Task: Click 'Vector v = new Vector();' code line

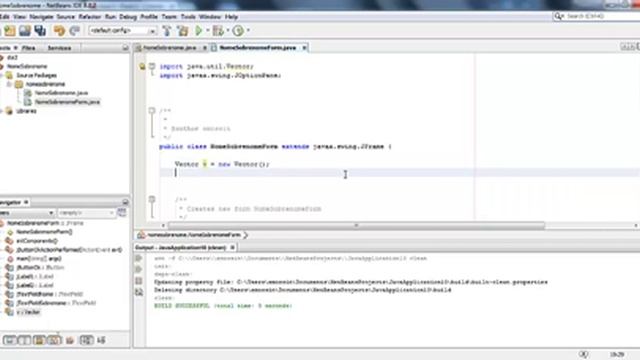Action: click(222, 164)
